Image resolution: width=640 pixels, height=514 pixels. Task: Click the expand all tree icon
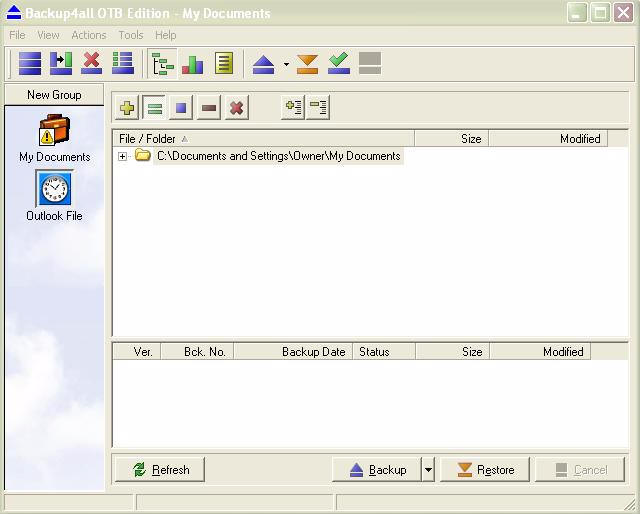tap(293, 107)
